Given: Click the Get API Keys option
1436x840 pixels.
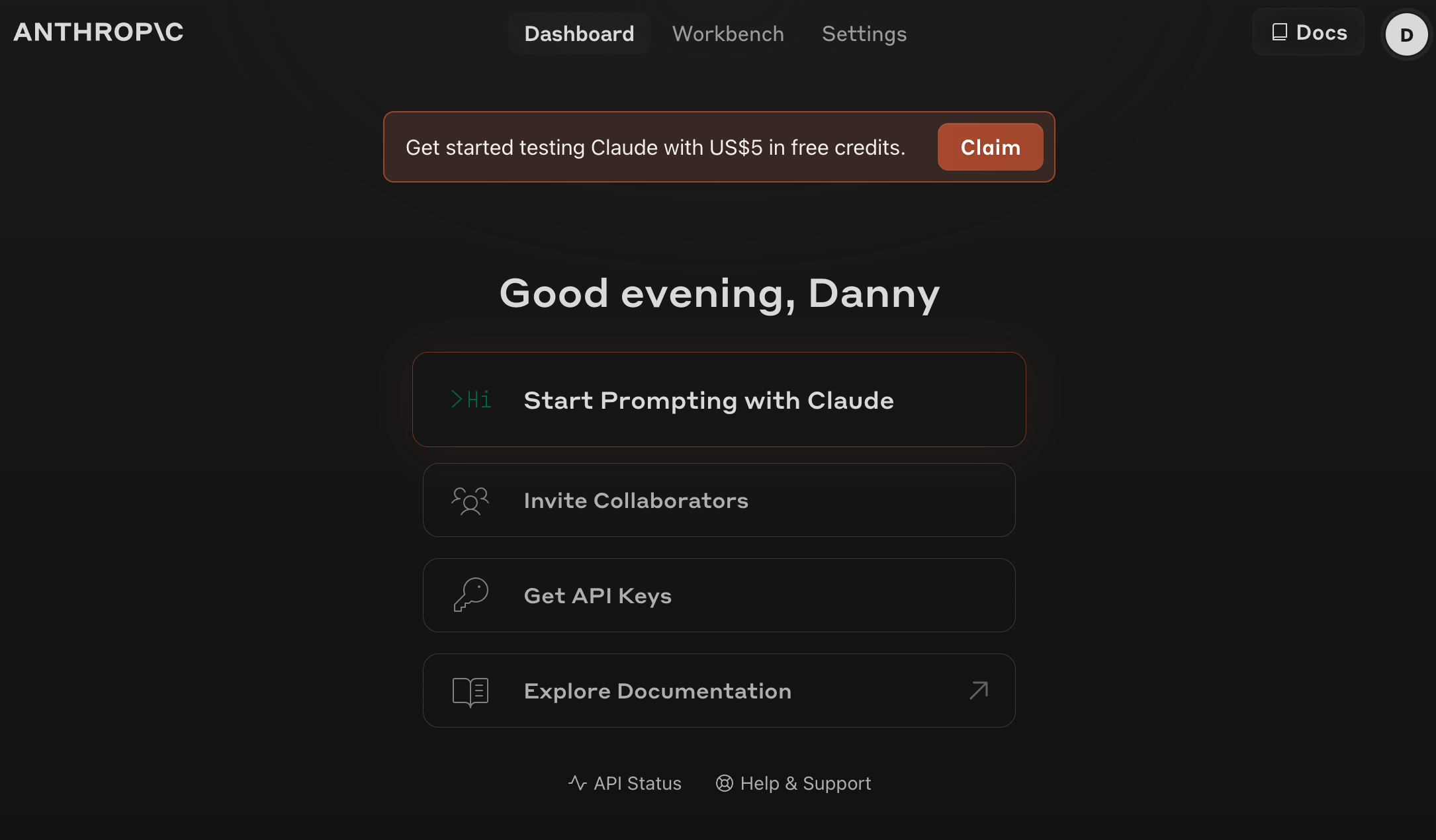Looking at the screenshot, I should point(718,594).
